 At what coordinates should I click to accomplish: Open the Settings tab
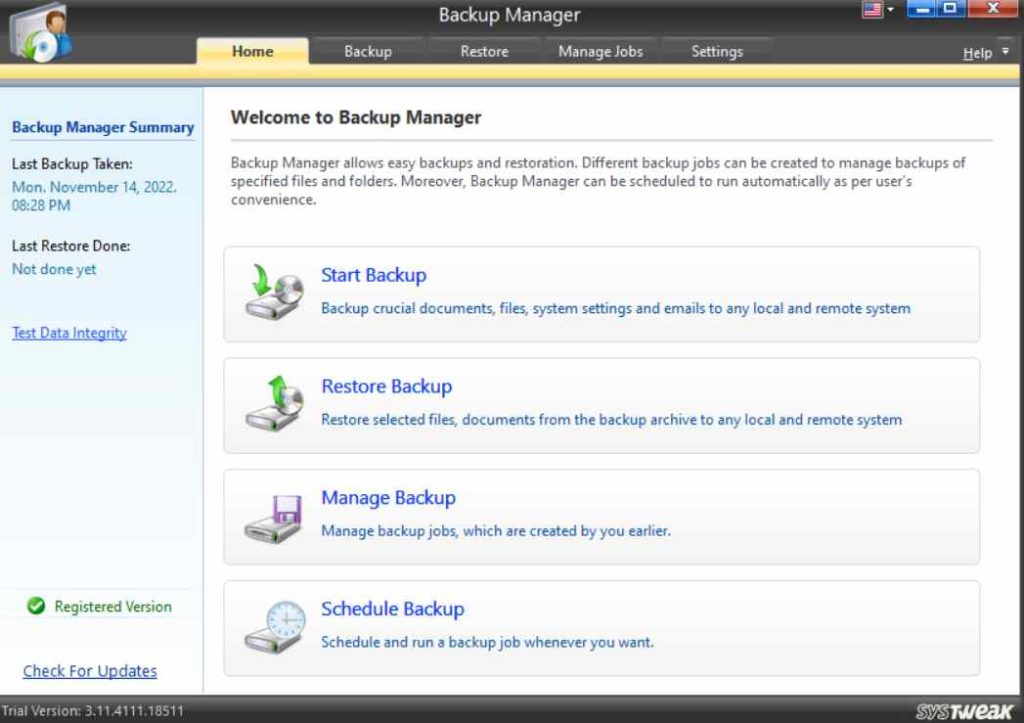click(x=717, y=51)
